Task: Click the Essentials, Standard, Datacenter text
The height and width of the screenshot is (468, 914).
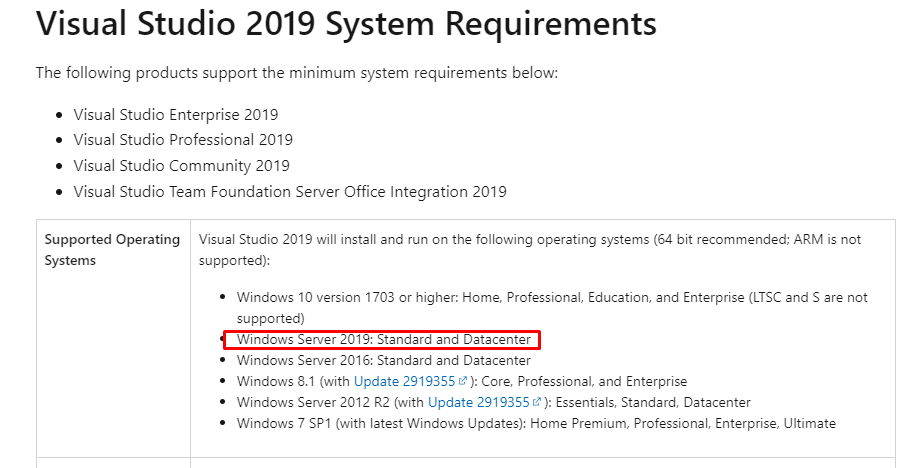Action: (x=653, y=403)
